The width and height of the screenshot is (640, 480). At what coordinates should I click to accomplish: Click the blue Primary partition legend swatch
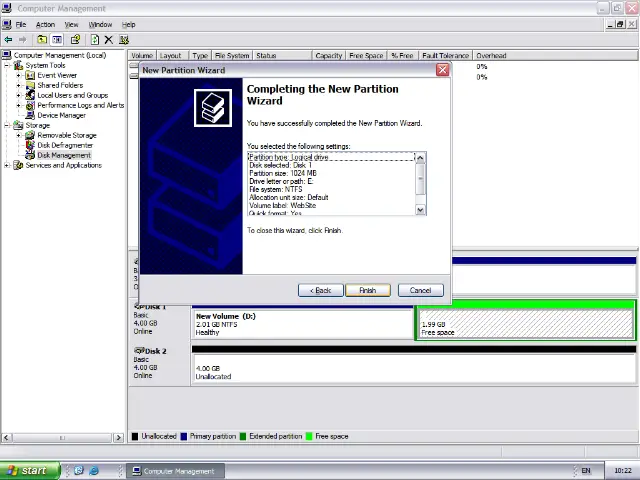pyautogui.click(x=184, y=436)
